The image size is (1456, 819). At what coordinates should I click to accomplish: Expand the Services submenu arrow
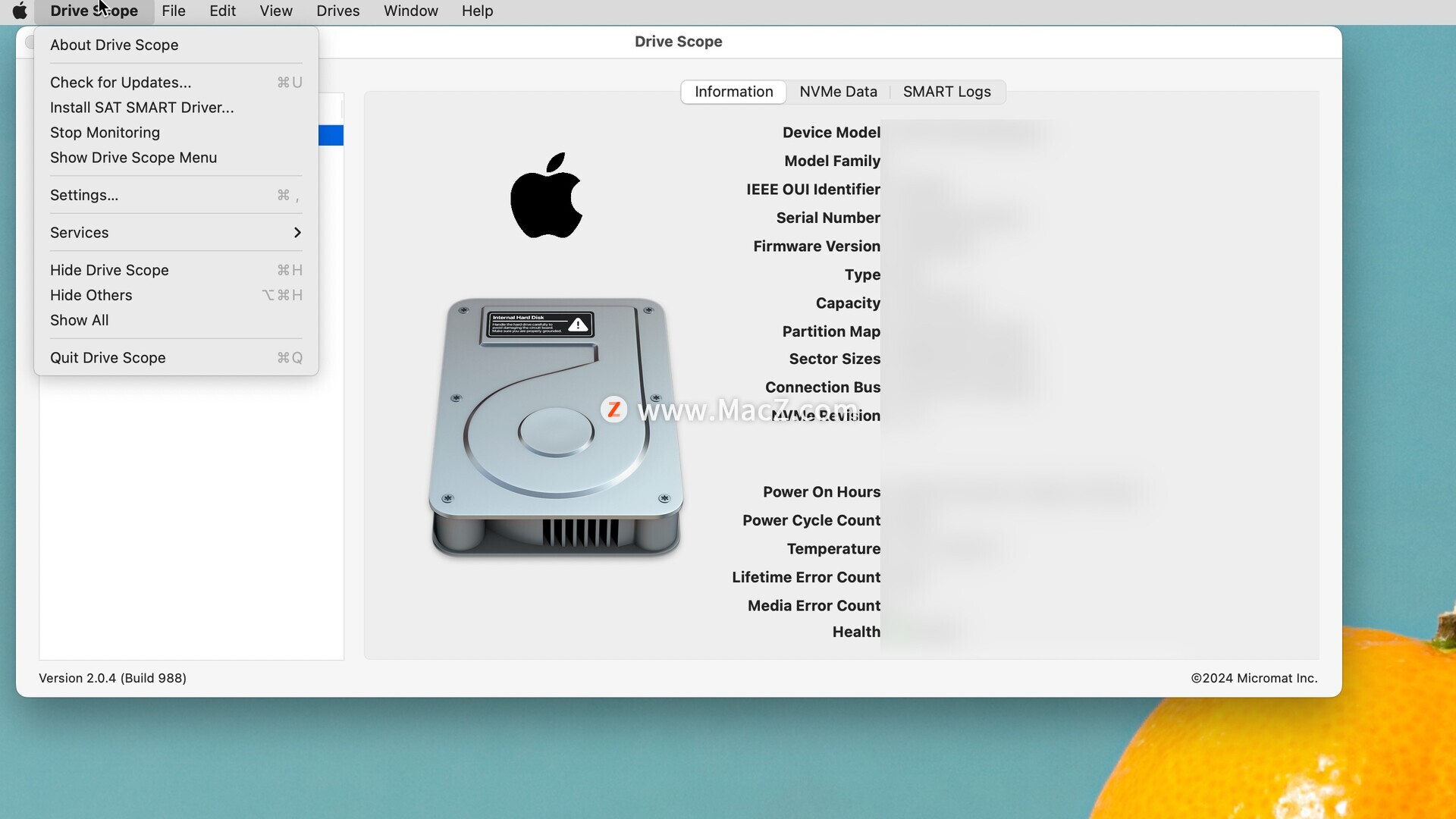tap(297, 233)
